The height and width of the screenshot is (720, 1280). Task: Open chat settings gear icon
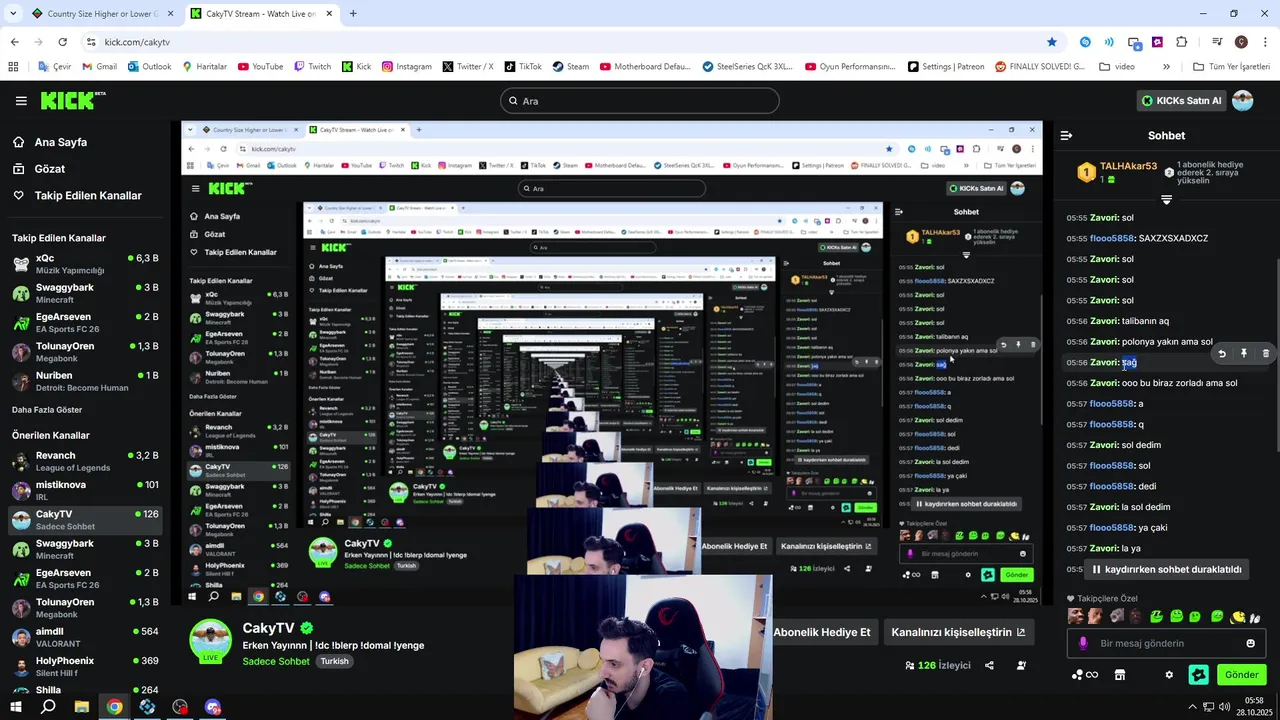[x=1169, y=675]
